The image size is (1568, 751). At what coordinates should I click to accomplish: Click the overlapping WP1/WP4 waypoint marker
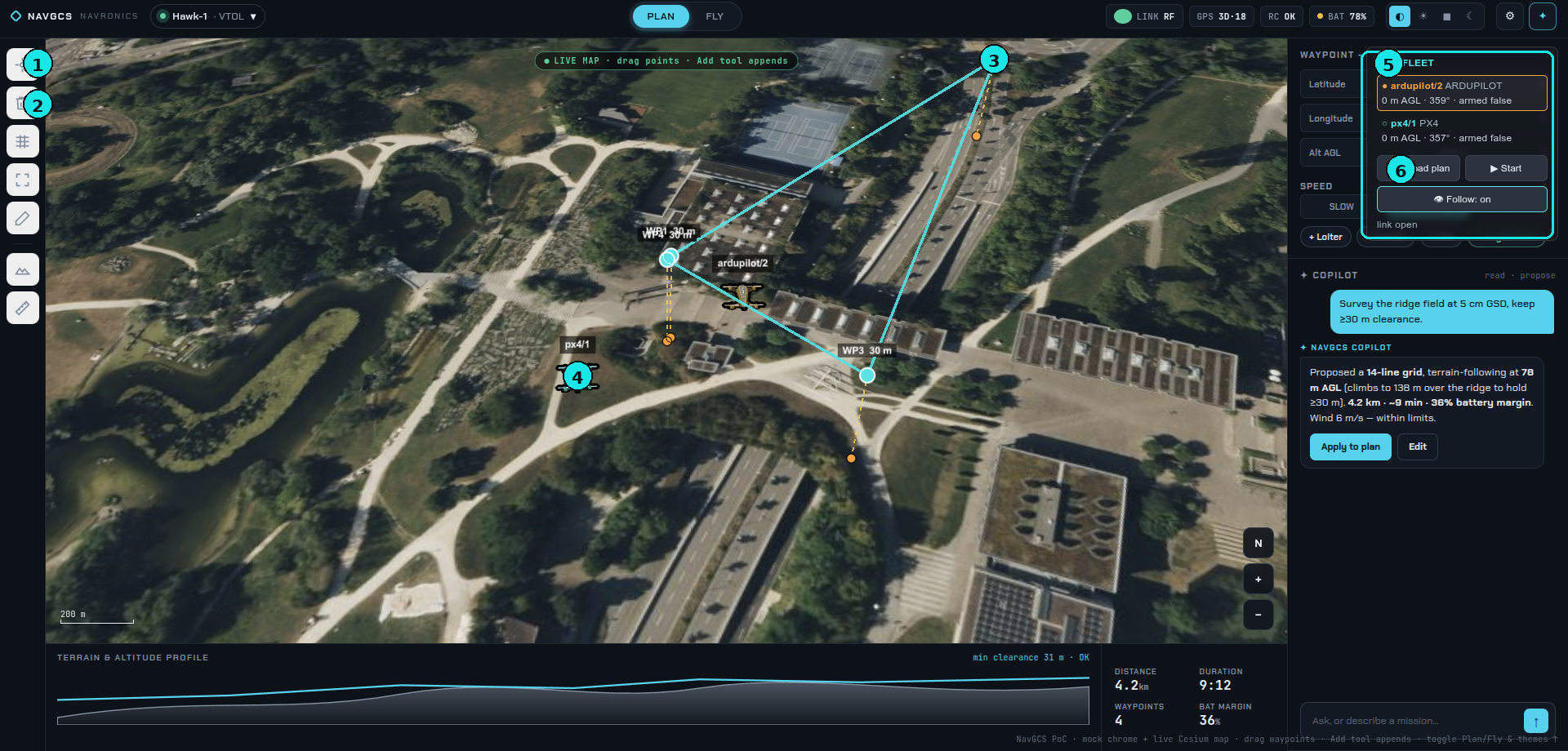[x=669, y=258]
